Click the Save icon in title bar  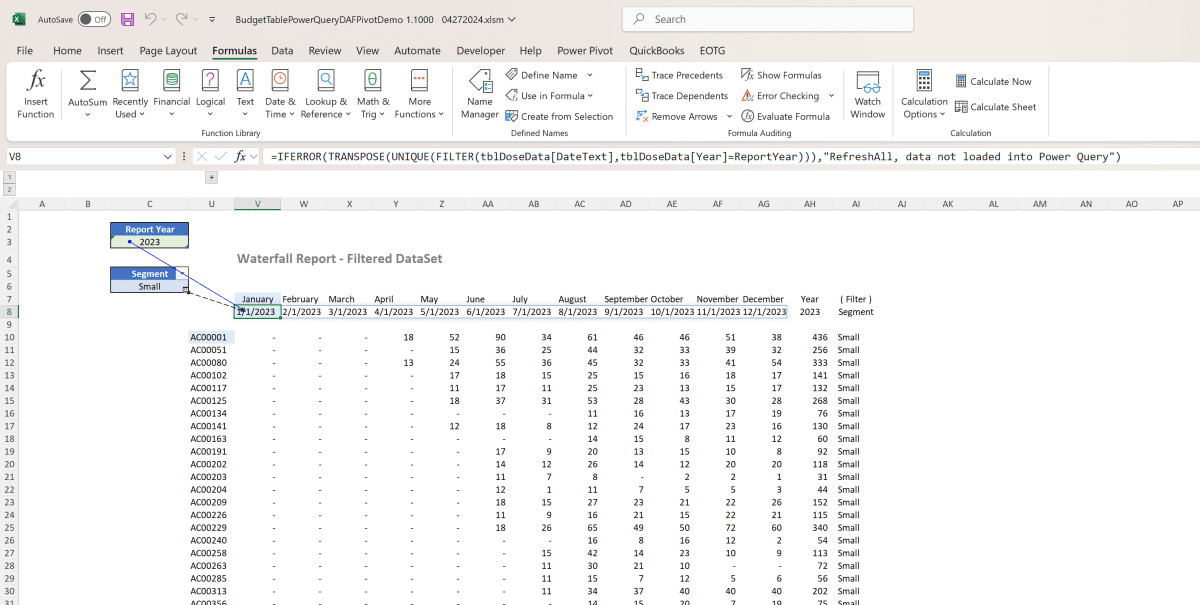tap(127, 19)
